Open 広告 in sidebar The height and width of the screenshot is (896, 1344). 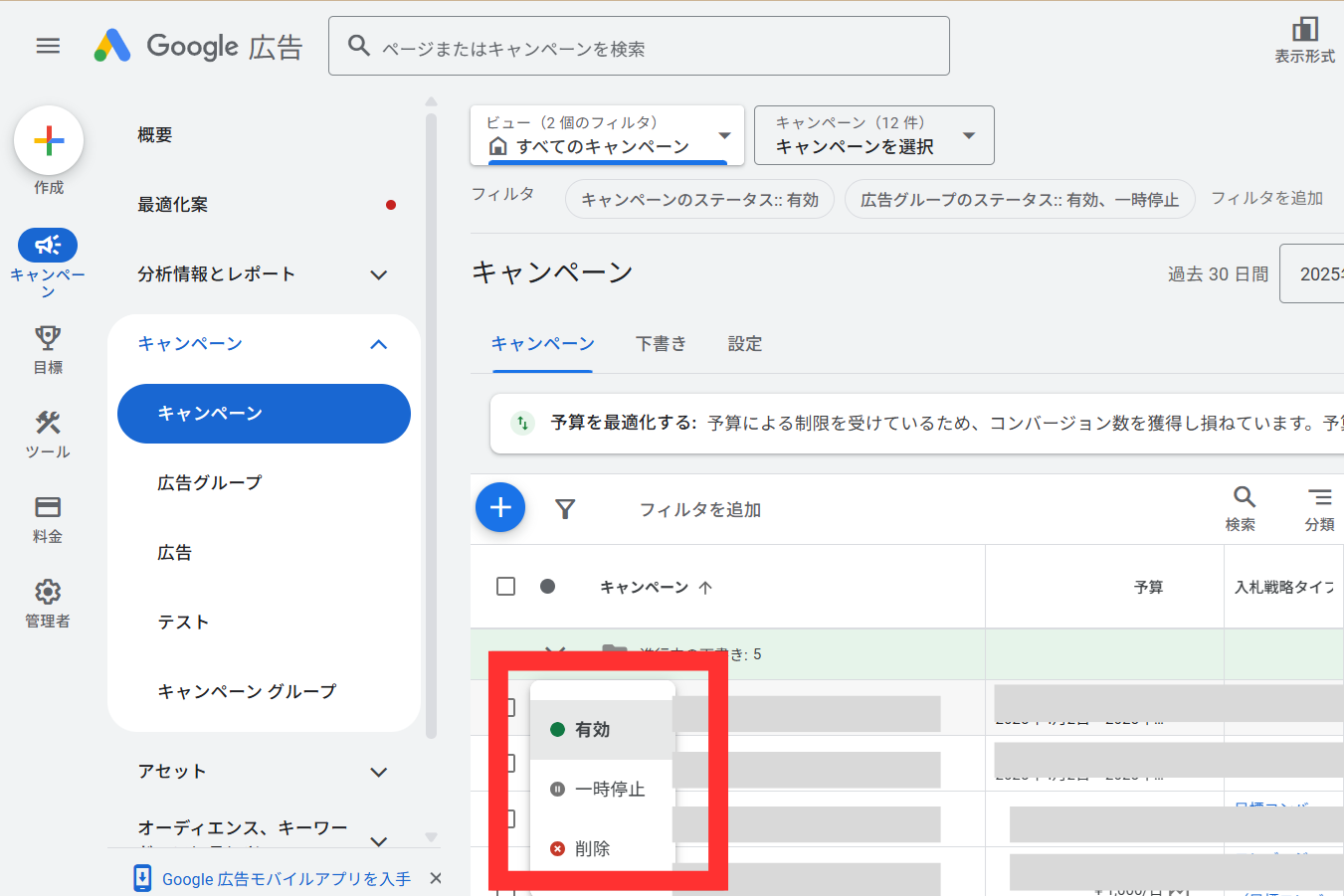(x=175, y=553)
